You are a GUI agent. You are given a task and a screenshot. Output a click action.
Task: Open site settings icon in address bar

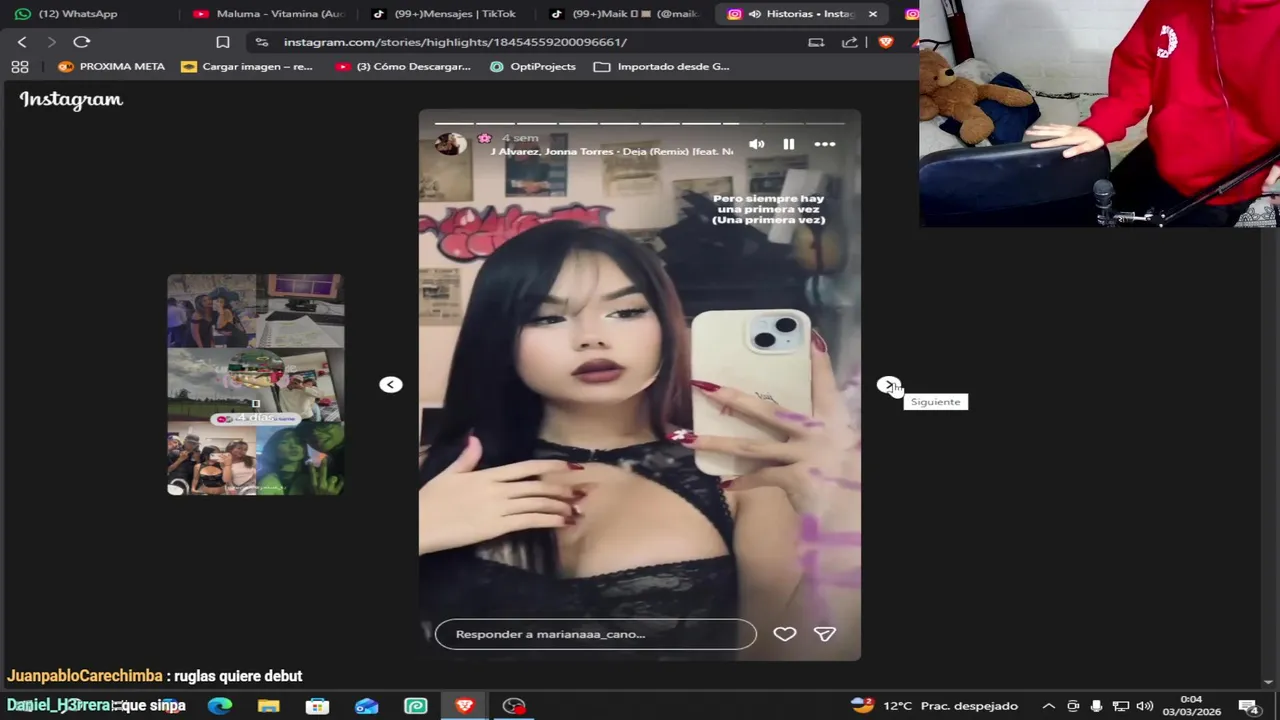(x=262, y=42)
